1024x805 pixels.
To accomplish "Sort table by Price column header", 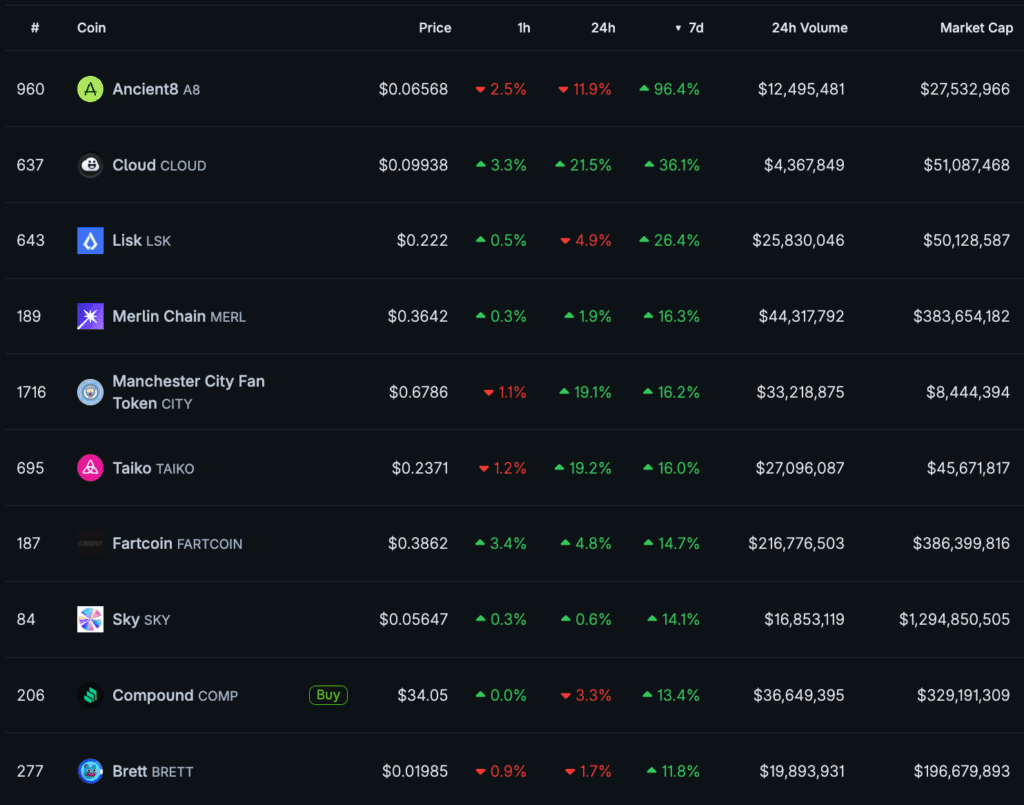I will point(434,28).
